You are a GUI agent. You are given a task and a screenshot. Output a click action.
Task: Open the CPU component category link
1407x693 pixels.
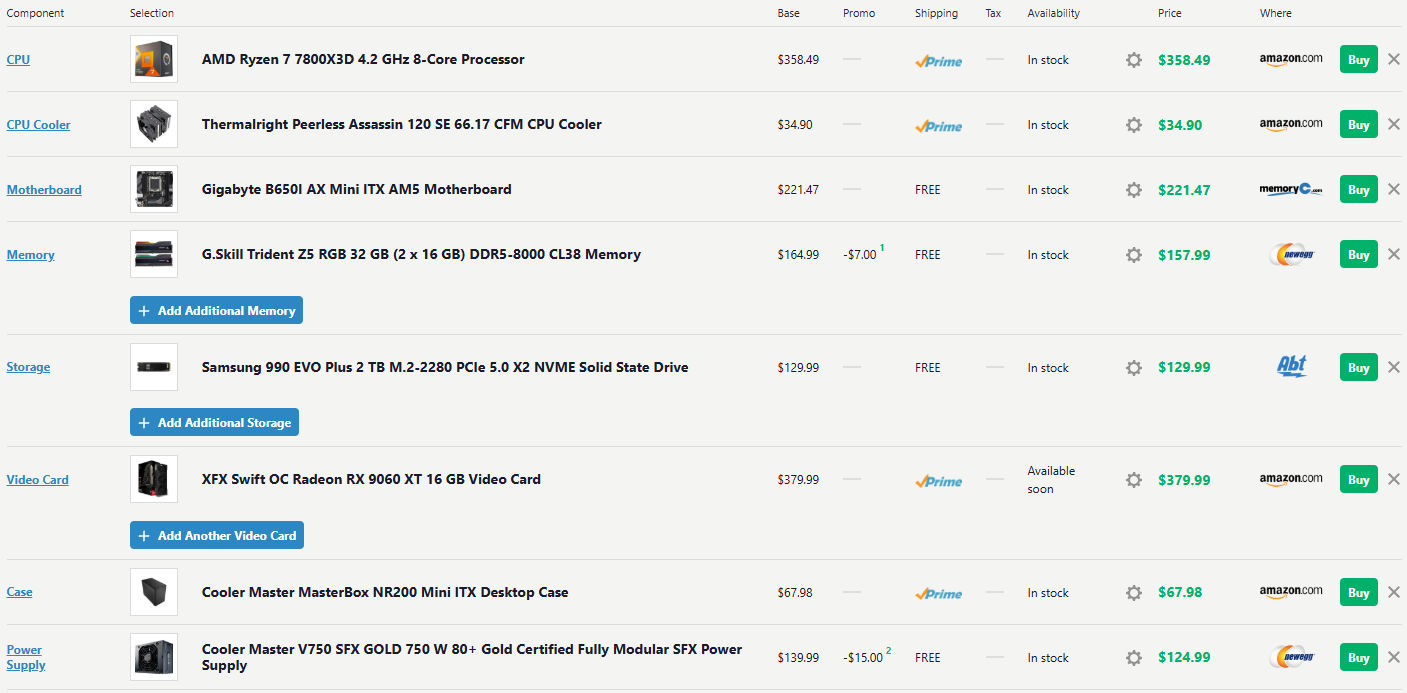18,60
